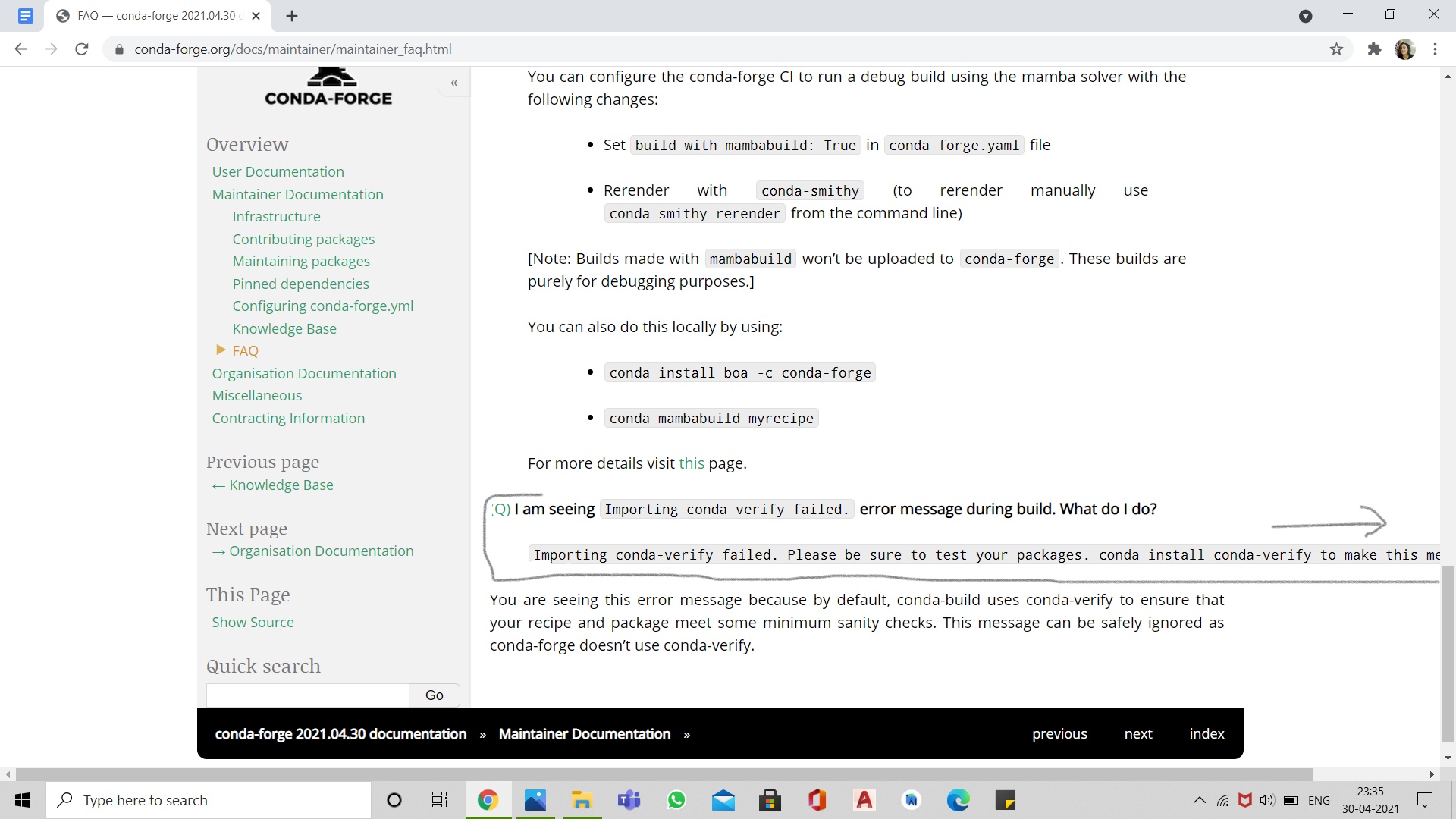This screenshot has width=1456, height=819.
Task: Open File Explorer from taskbar
Action: click(582, 800)
